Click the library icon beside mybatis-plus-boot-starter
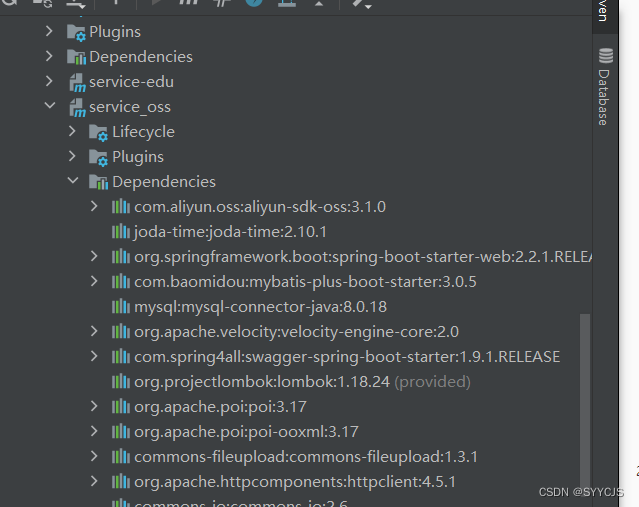The height and width of the screenshot is (507, 639). pyautogui.click(x=121, y=282)
